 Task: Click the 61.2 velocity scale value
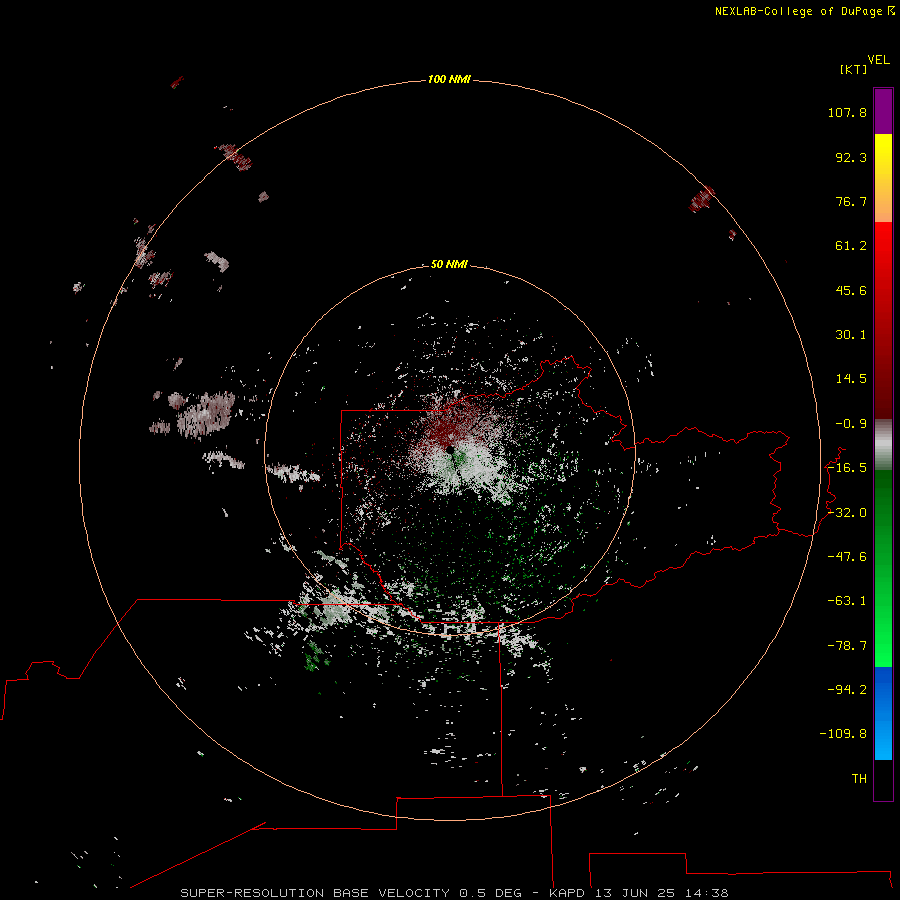click(851, 246)
